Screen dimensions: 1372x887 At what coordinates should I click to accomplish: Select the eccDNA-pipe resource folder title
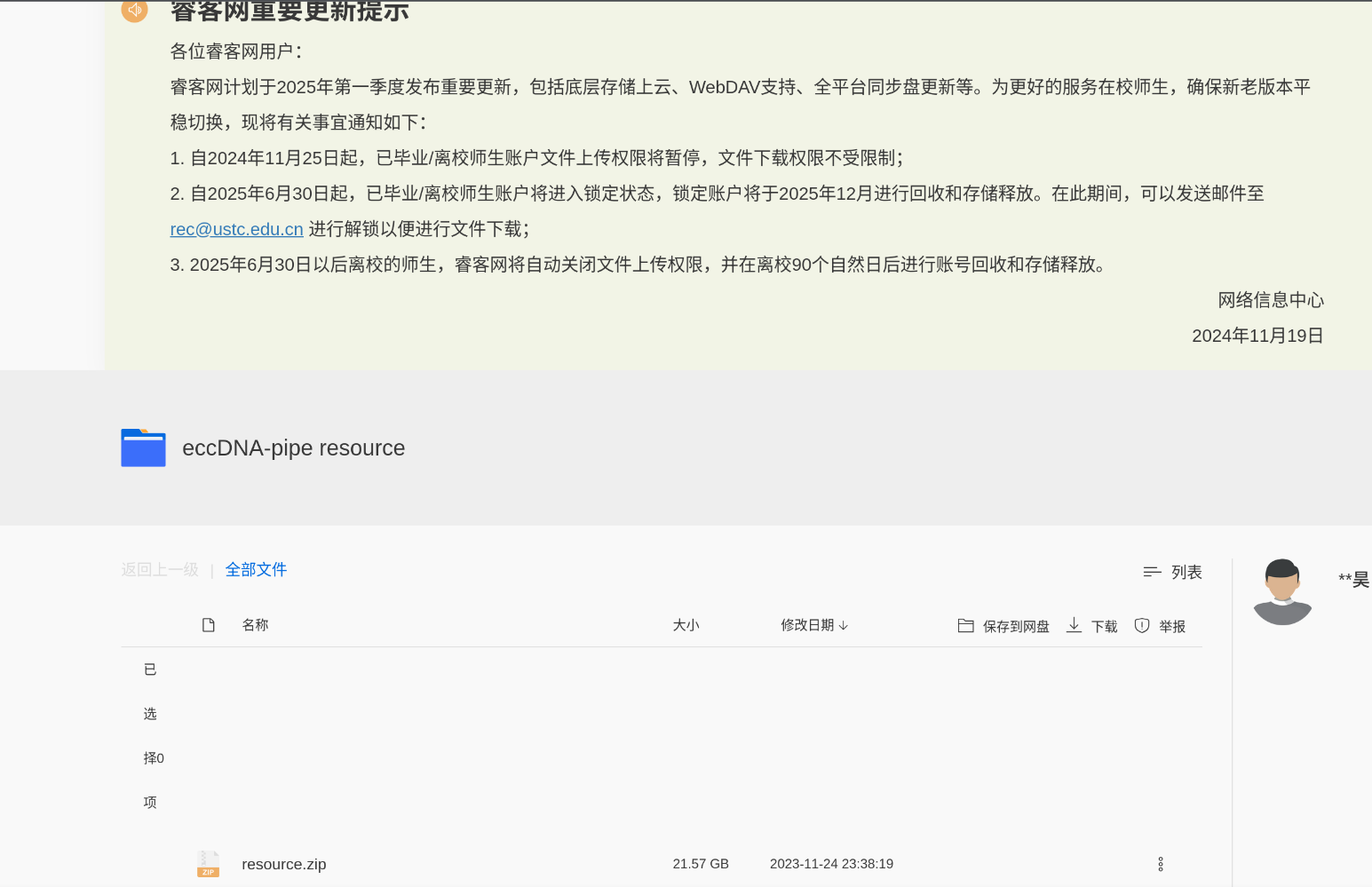pyautogui.click(x=293, y=448)
